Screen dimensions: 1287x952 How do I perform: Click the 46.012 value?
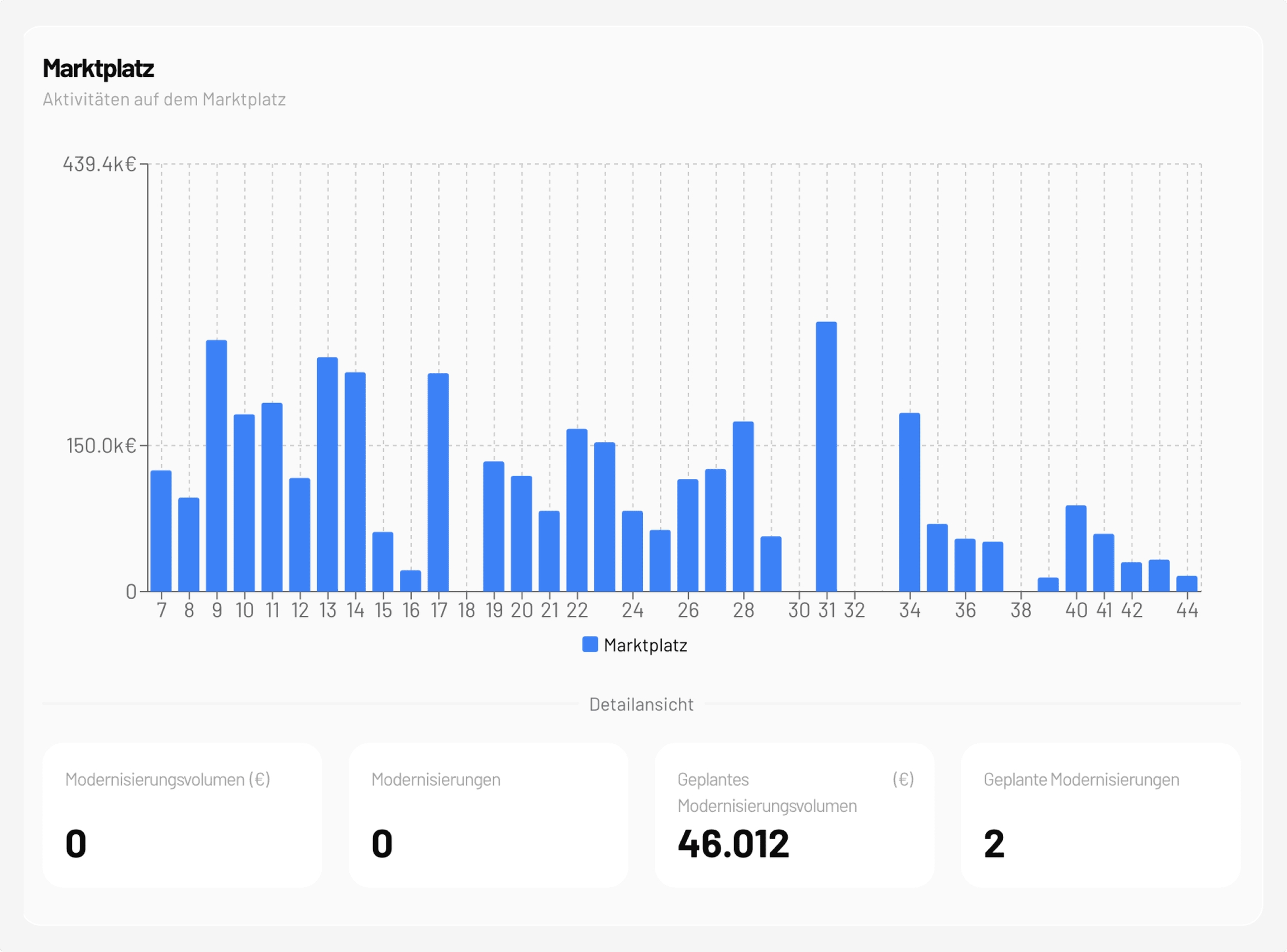(x=733, y=844)
